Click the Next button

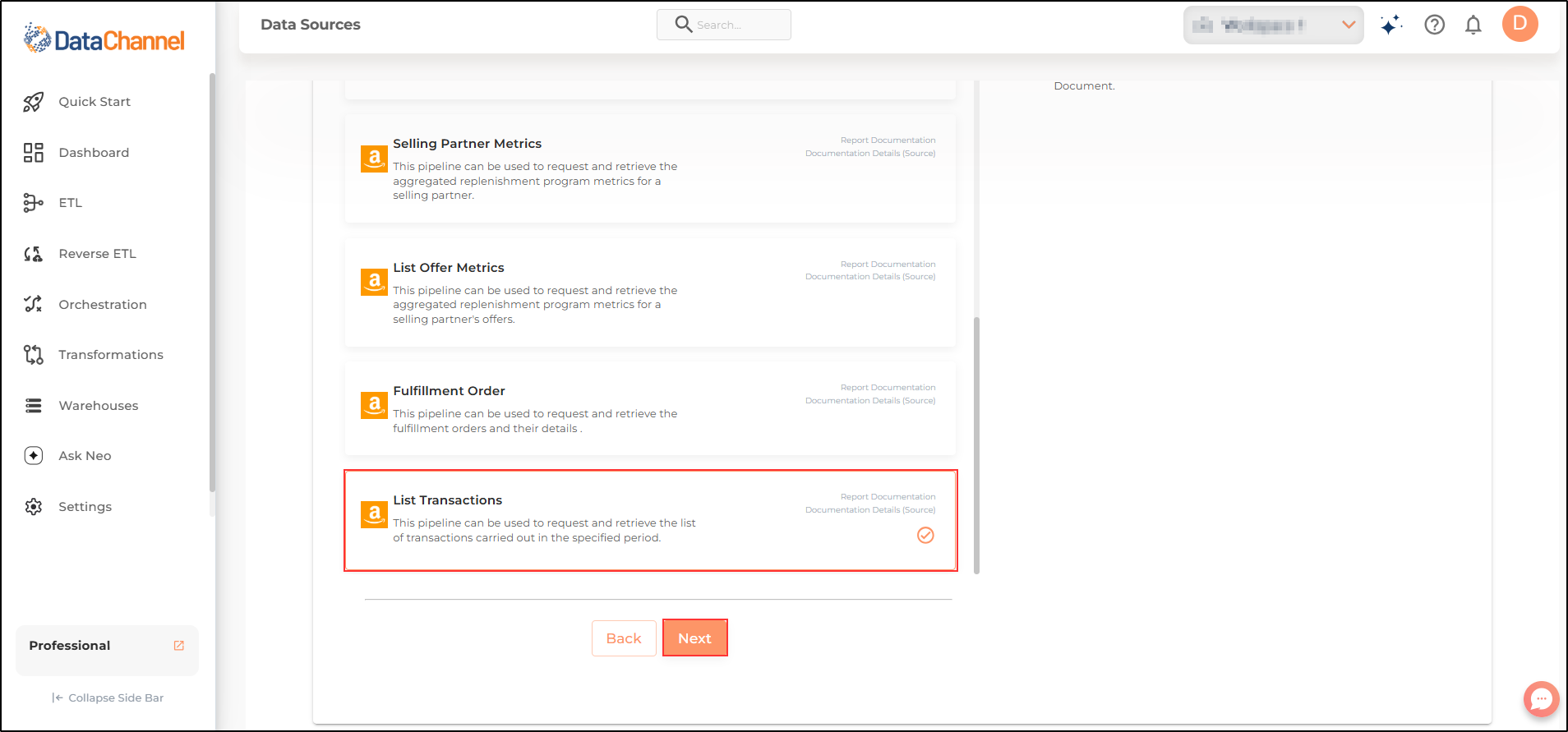[695, 638]
